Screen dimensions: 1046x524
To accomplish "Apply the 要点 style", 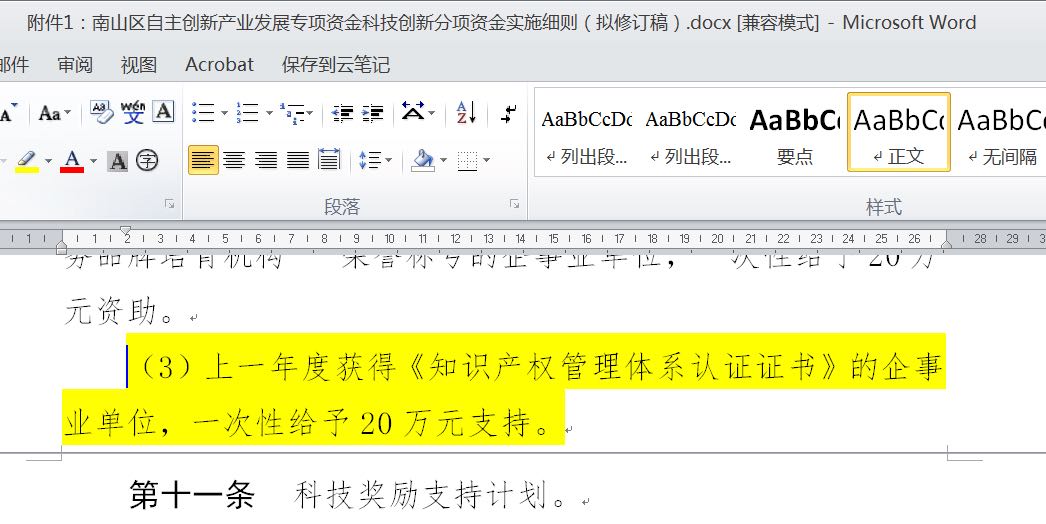I will click(795, 133).
